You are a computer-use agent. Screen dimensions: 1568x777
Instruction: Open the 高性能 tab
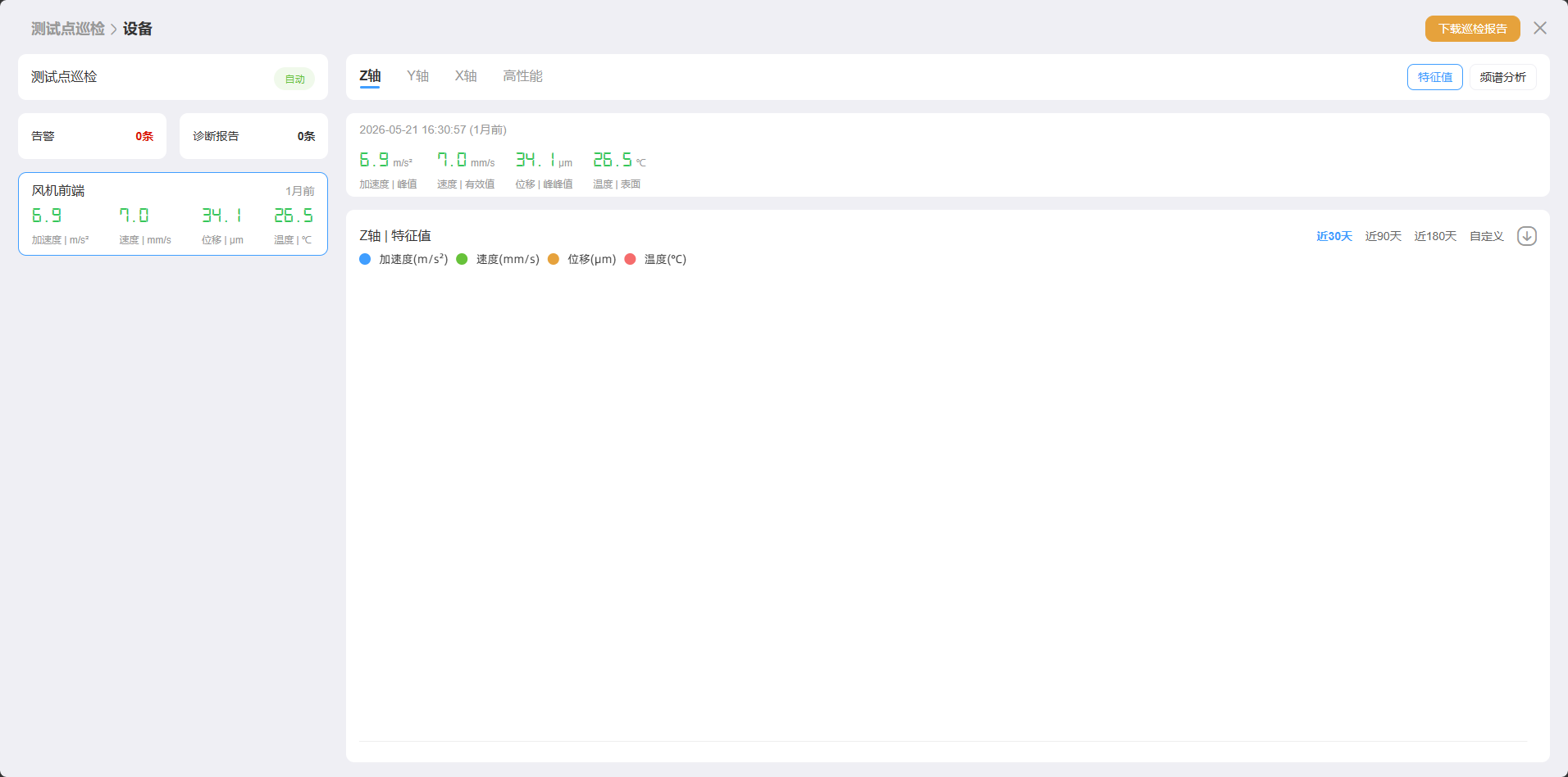(522, 76)
